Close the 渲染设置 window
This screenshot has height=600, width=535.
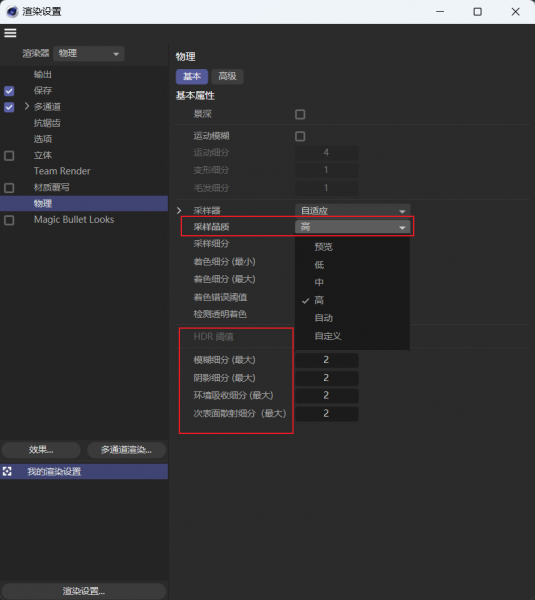515,12
